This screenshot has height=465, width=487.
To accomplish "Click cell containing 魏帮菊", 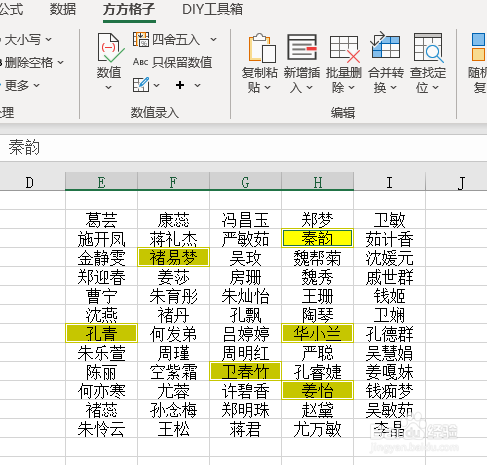I will pyautogui.click(x=317, y=258).
